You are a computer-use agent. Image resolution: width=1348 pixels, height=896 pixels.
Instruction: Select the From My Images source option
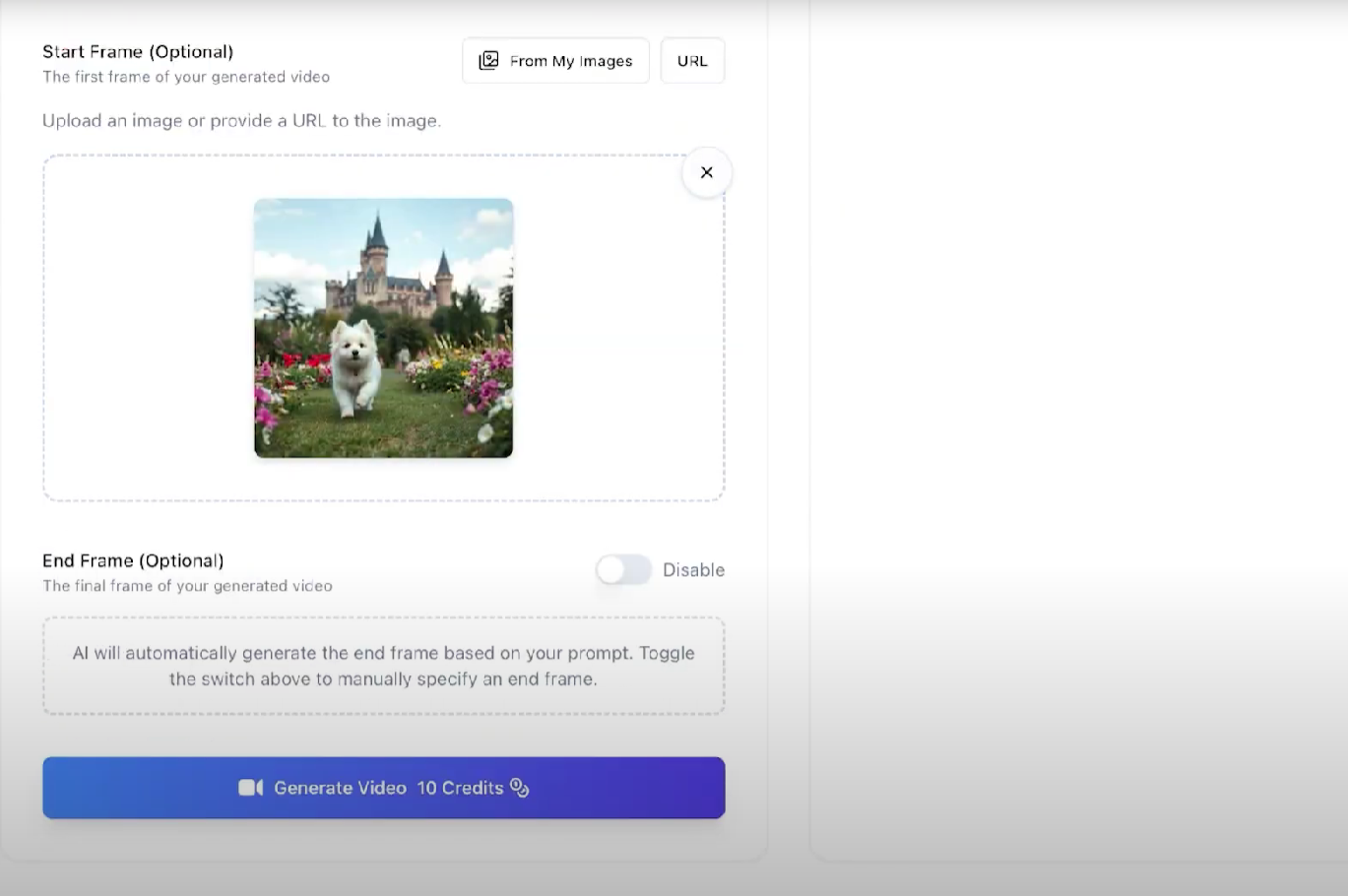[554, 60]
